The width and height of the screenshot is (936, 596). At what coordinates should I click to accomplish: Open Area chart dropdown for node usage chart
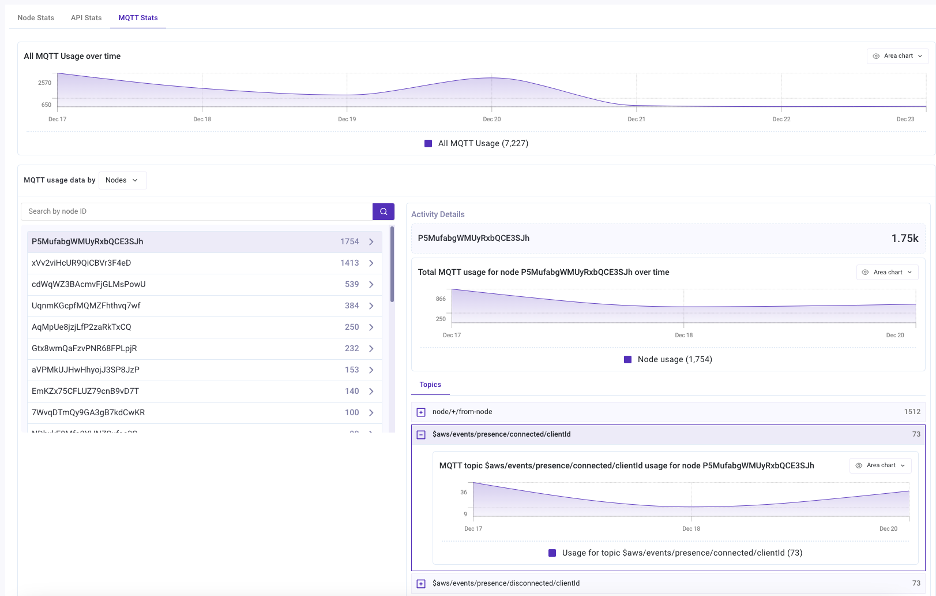(887, 272)
